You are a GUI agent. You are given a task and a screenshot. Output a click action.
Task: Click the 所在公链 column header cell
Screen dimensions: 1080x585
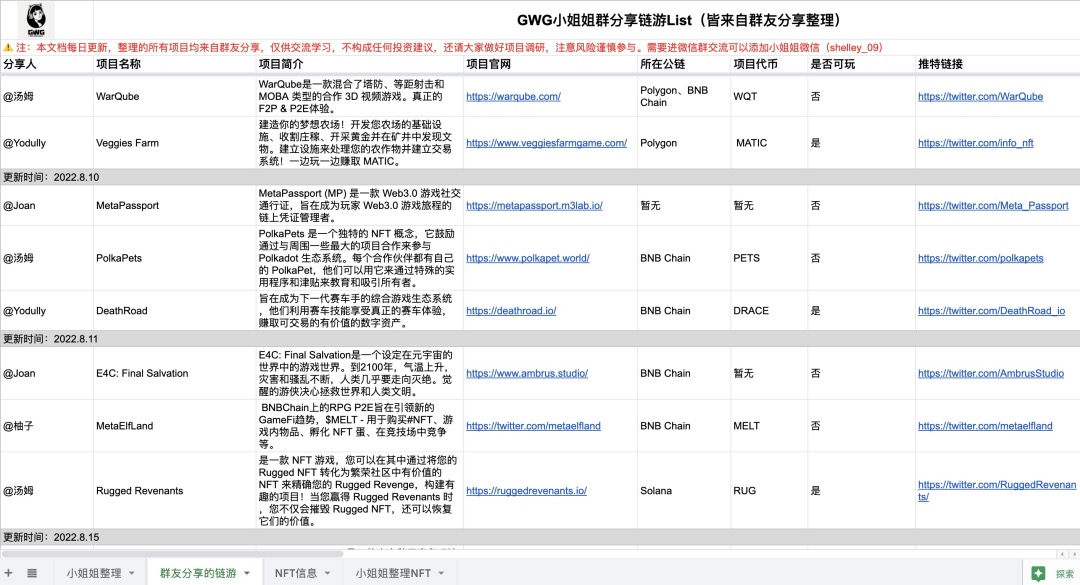tap(684, 64)
